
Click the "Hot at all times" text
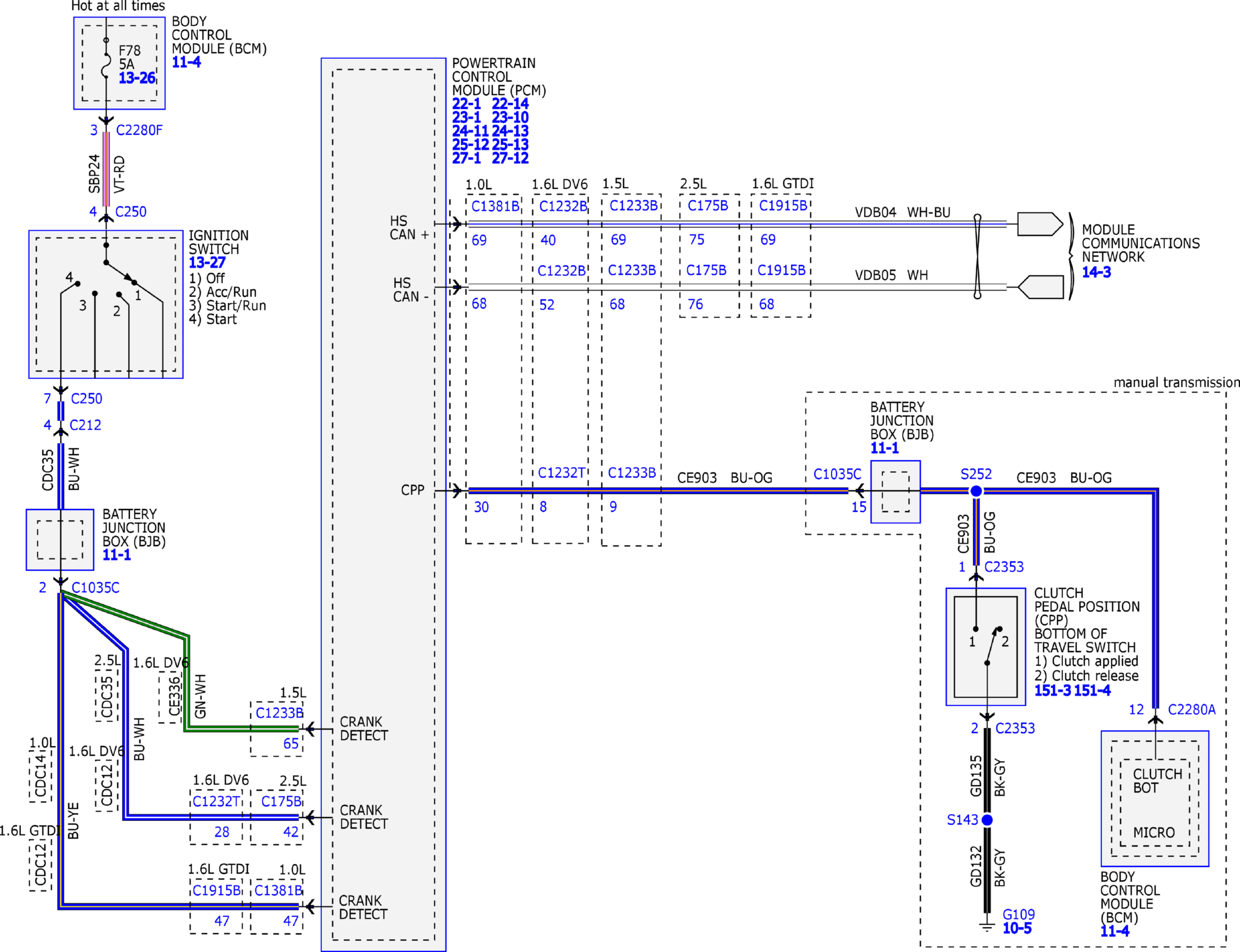[x=118, y=6]
